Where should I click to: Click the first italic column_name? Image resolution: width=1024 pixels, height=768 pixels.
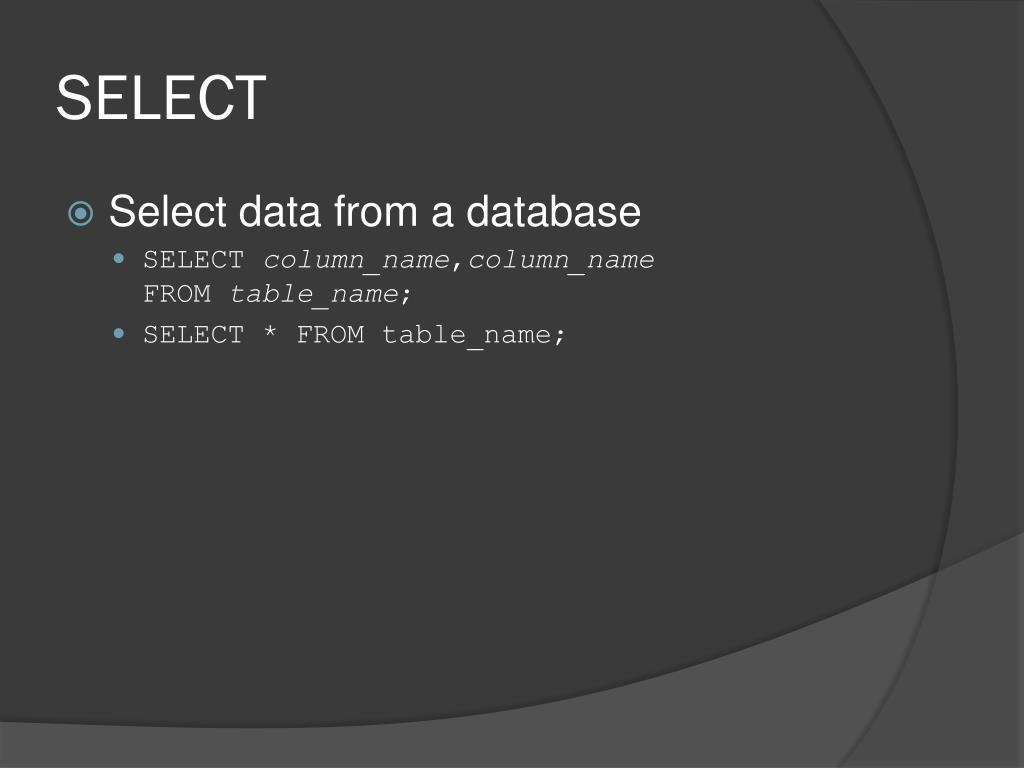coord(357,261)
